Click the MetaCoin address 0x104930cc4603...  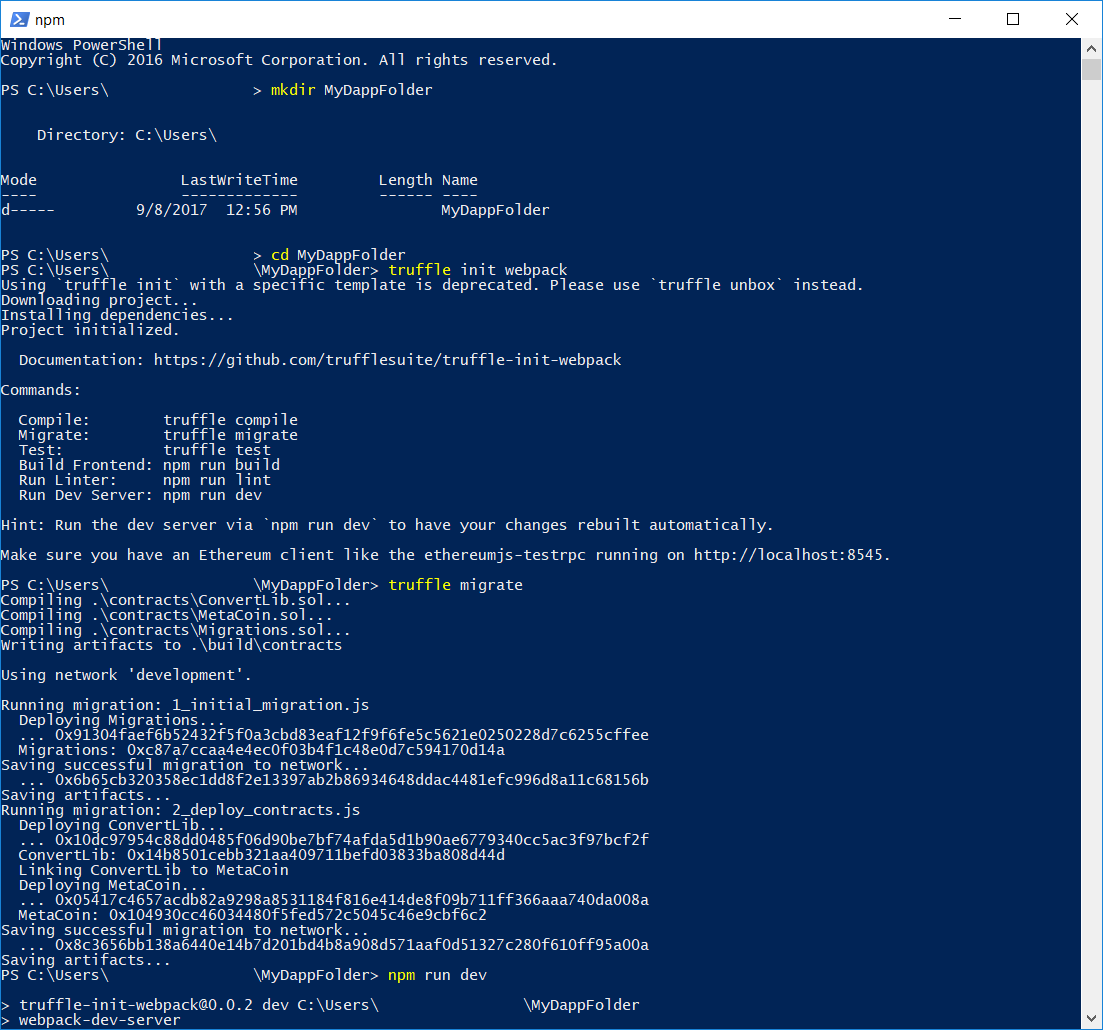(298, 915)
